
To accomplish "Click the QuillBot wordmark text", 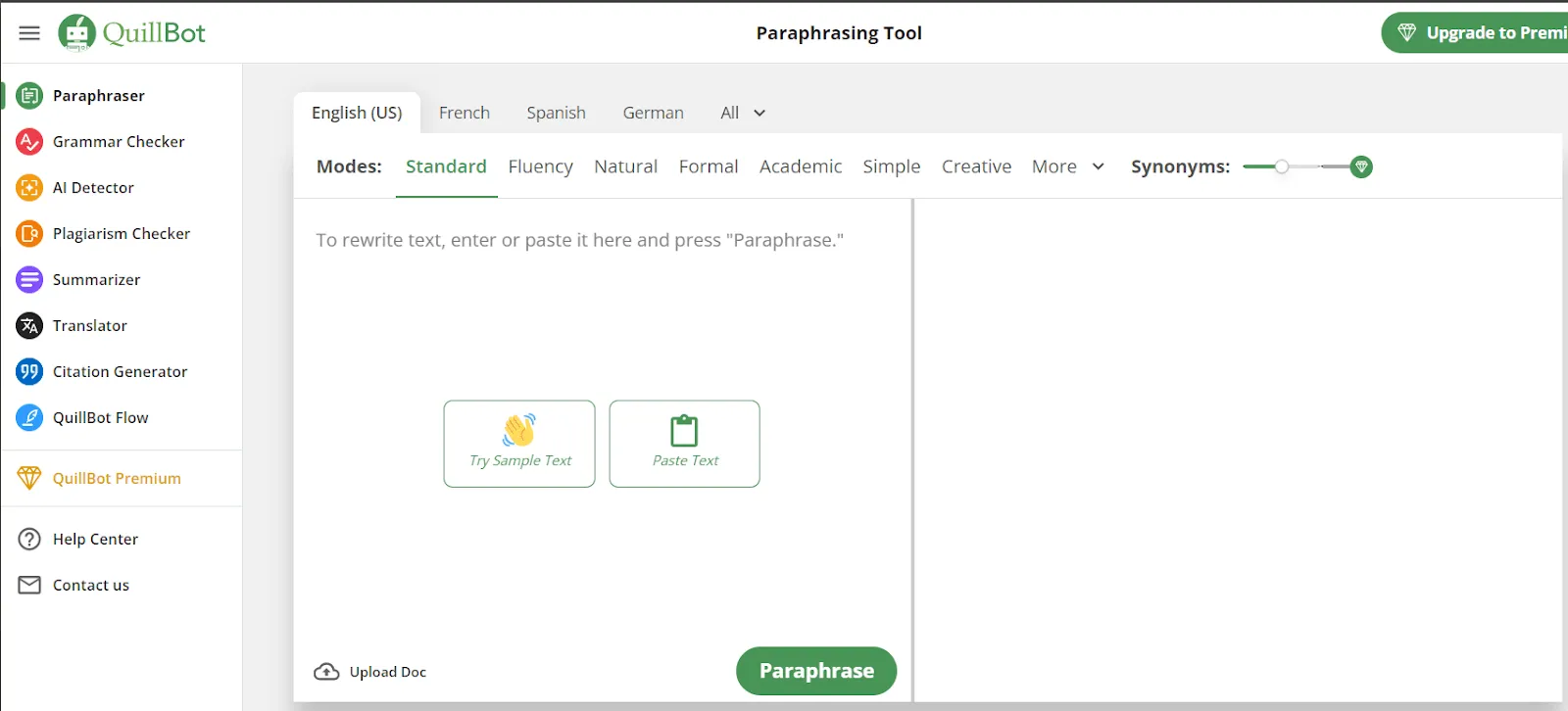I will pyautogui.click(x=154, y=33).
